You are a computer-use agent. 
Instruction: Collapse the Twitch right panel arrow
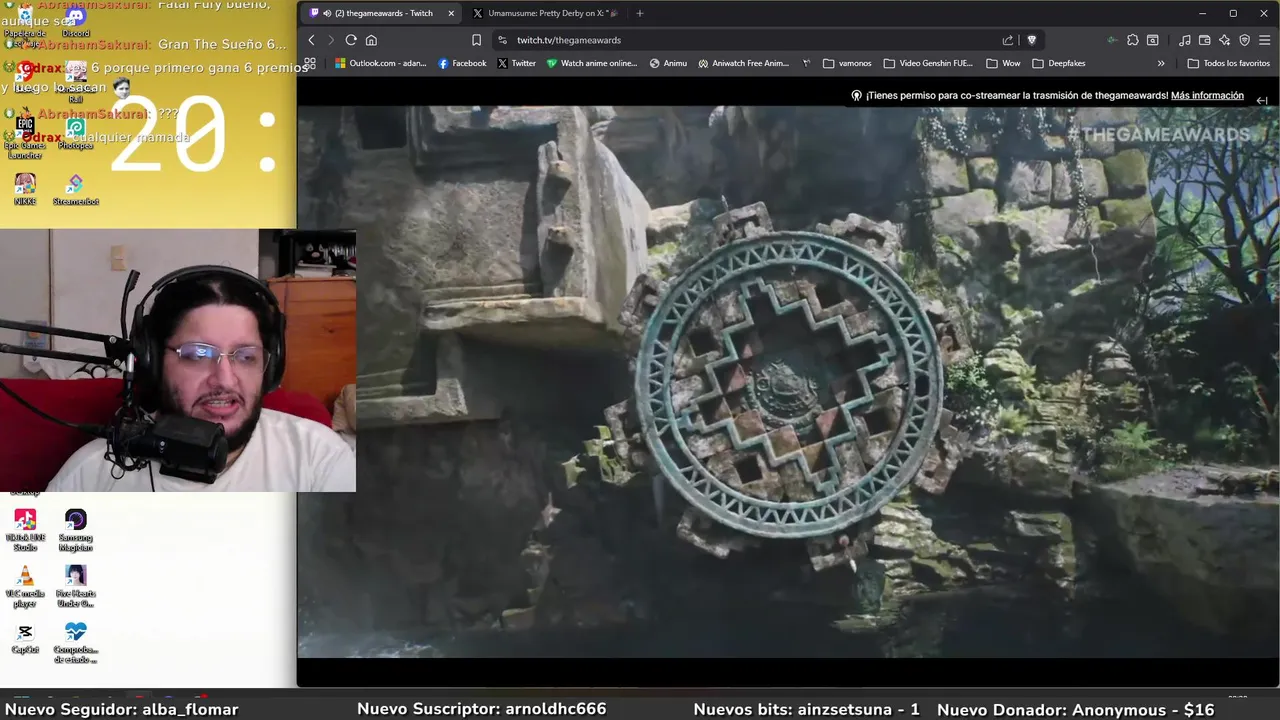(1262, 100)
